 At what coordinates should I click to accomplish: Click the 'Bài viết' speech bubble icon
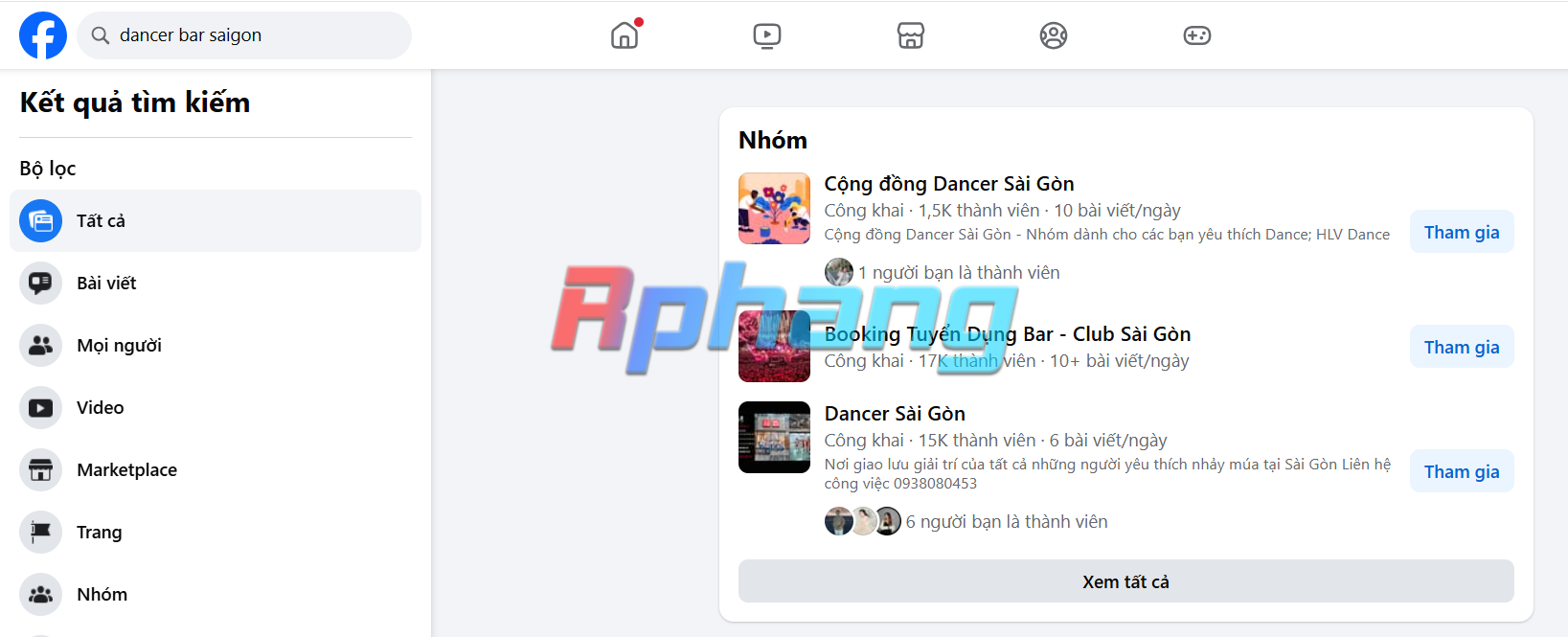(40, 284)
